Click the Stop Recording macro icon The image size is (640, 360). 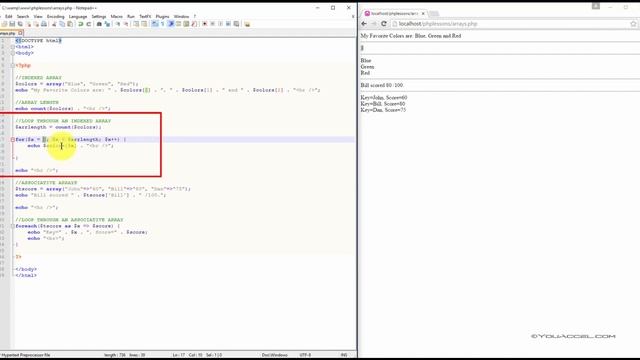pos(213,24)
